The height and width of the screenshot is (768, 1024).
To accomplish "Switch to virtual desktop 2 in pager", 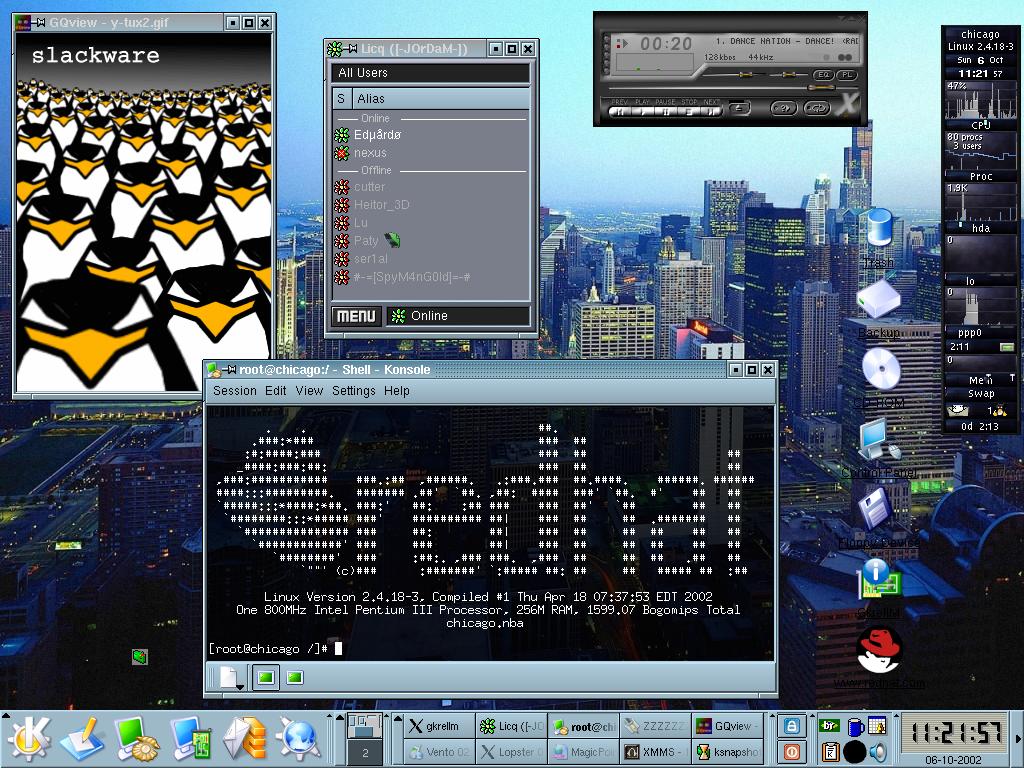I will click(365, 752).
